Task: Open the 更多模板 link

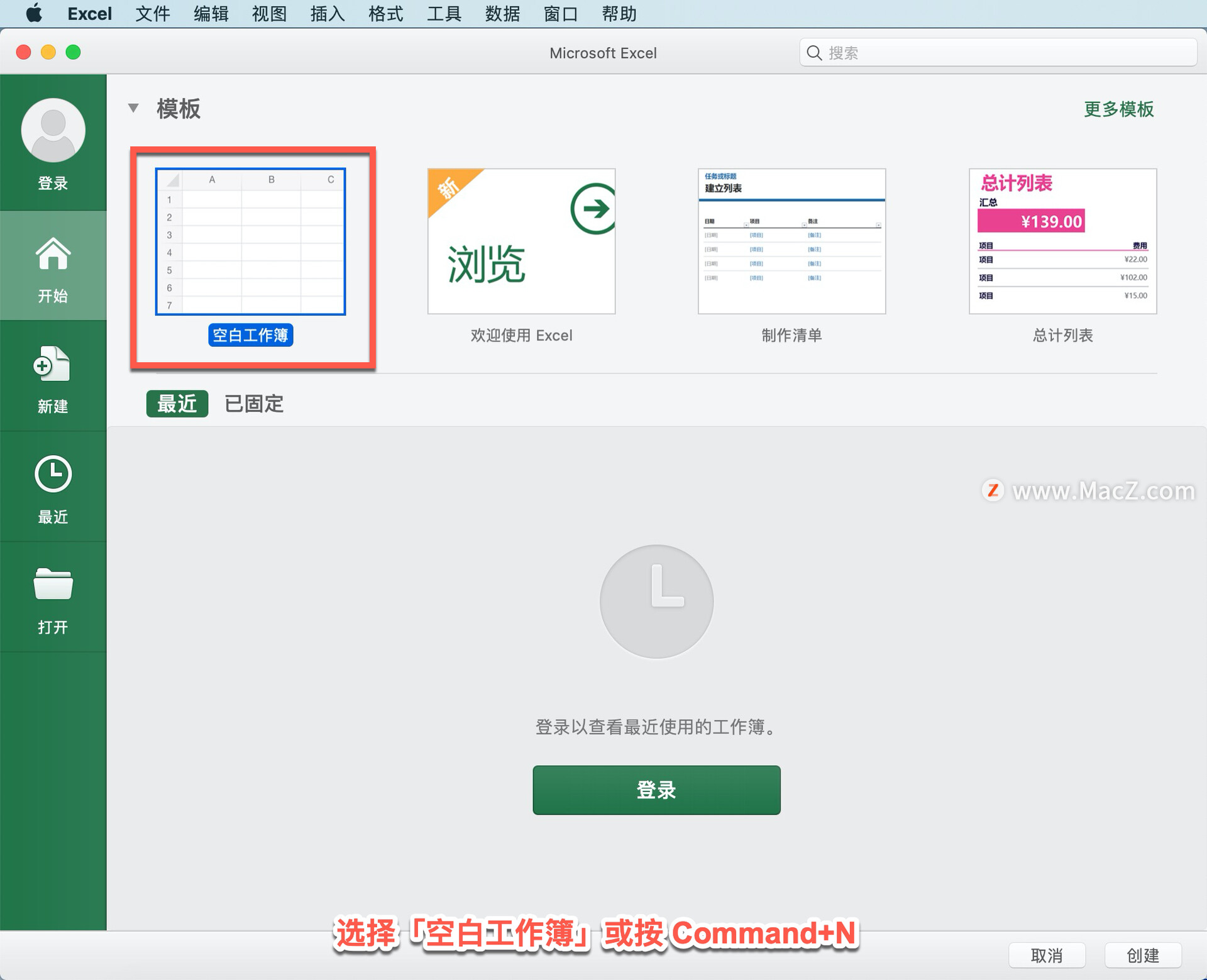Action: click(x=1118, y=109)
